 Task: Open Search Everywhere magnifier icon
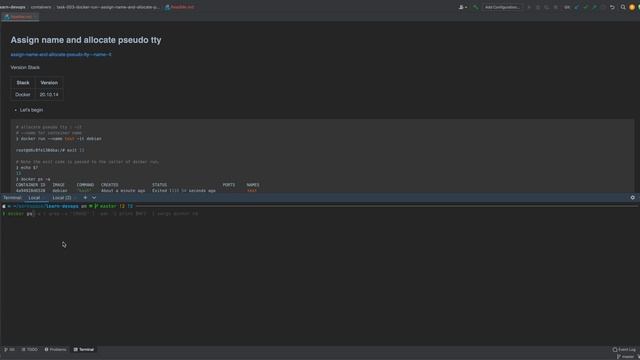point(623,7)
